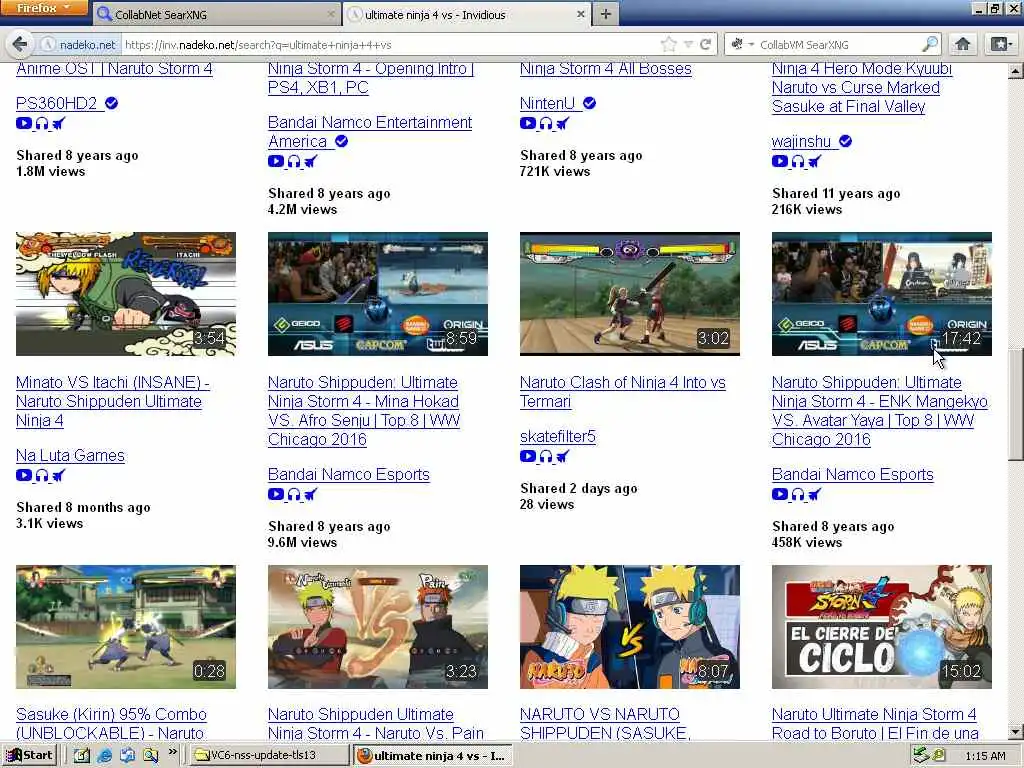Go to the Firefox home page

(x=963, y=44)
